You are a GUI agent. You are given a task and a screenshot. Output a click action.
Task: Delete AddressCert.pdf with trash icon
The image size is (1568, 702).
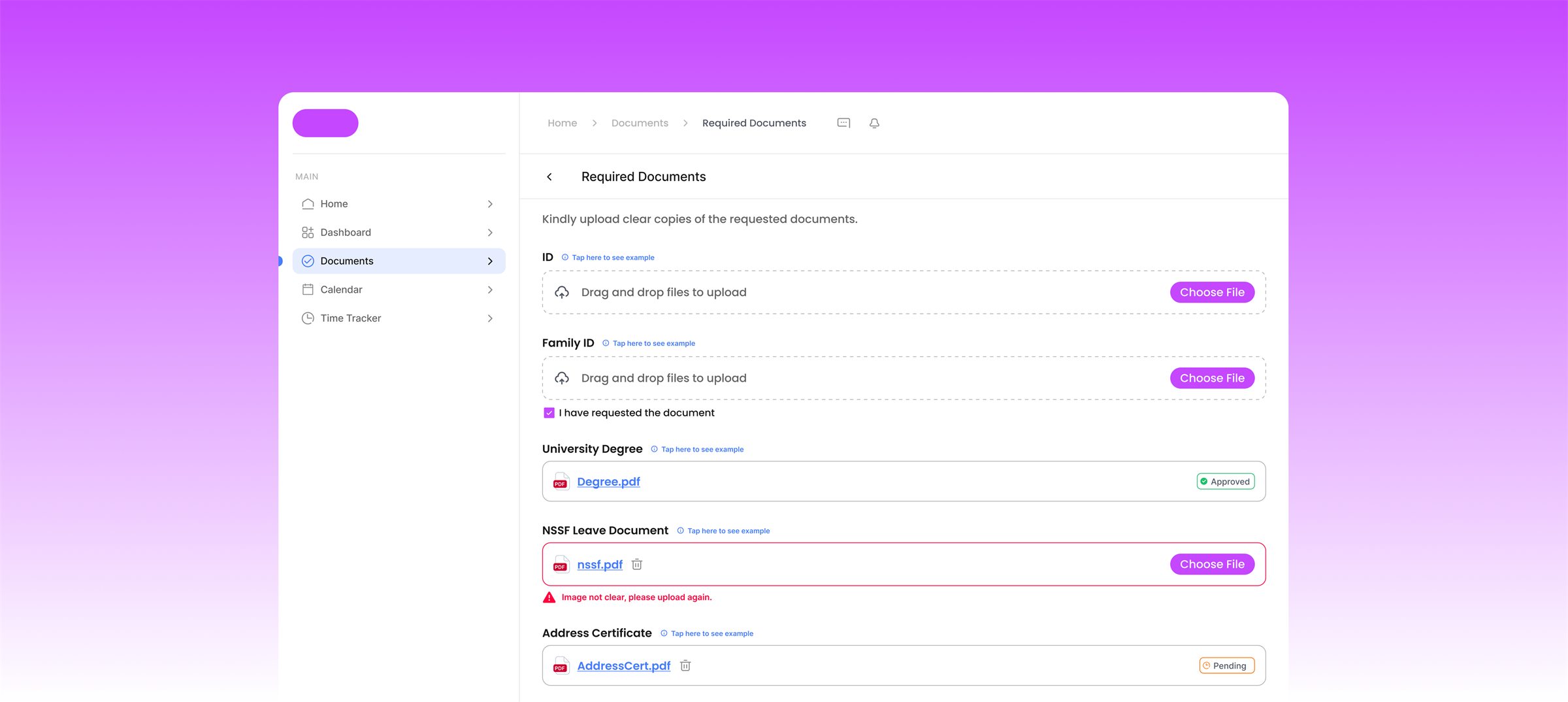[685, 665]
